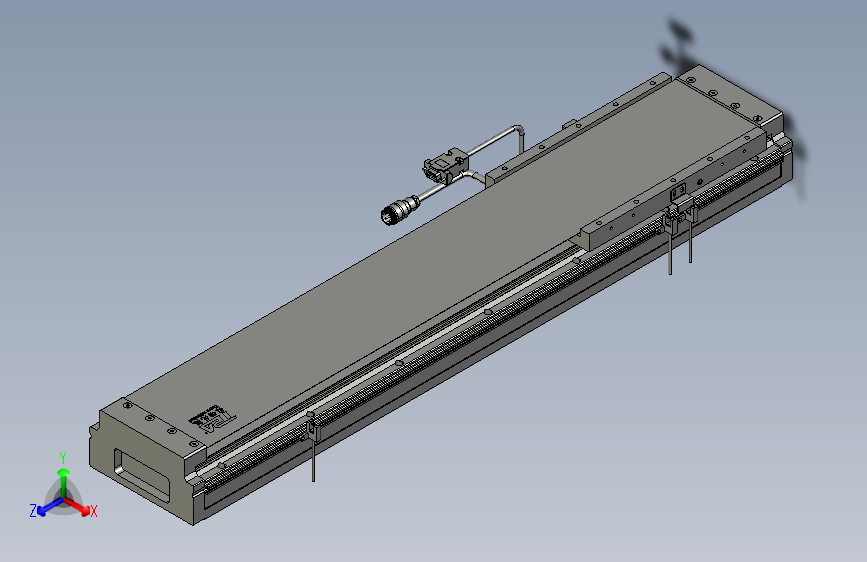
Task: Select the engraved logo on the top cover
Action: (212, 420)
